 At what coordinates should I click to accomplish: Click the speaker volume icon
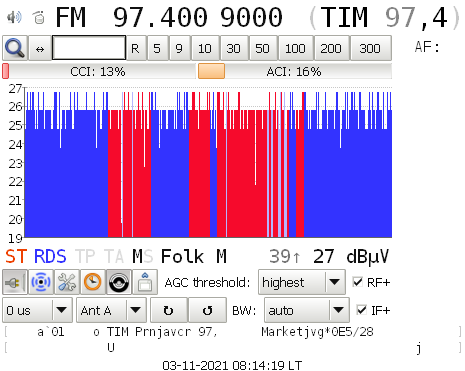point(14,17)
